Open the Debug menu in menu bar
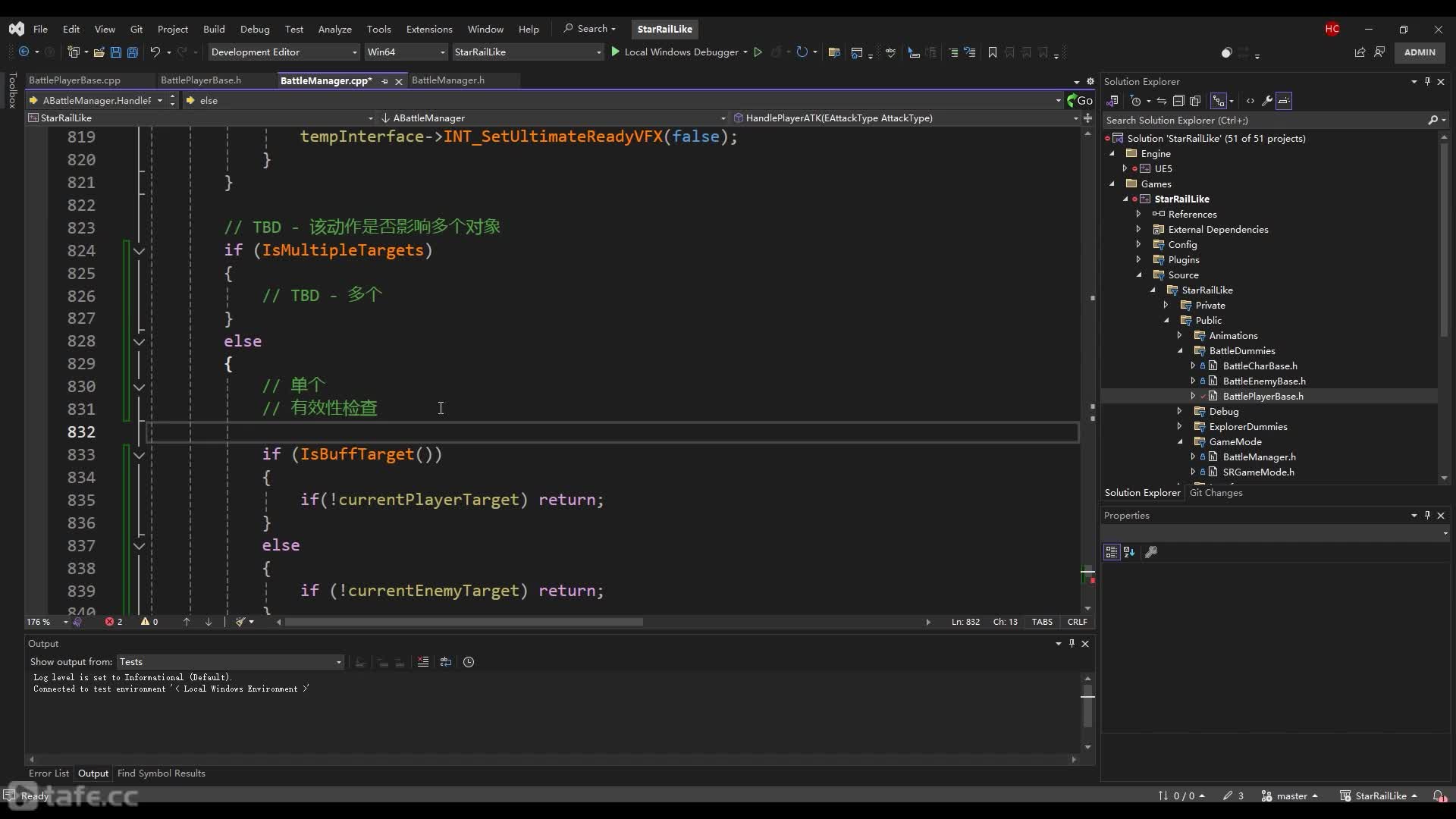This screenshot has height=819, width=1456. click(x=254, y=28)
